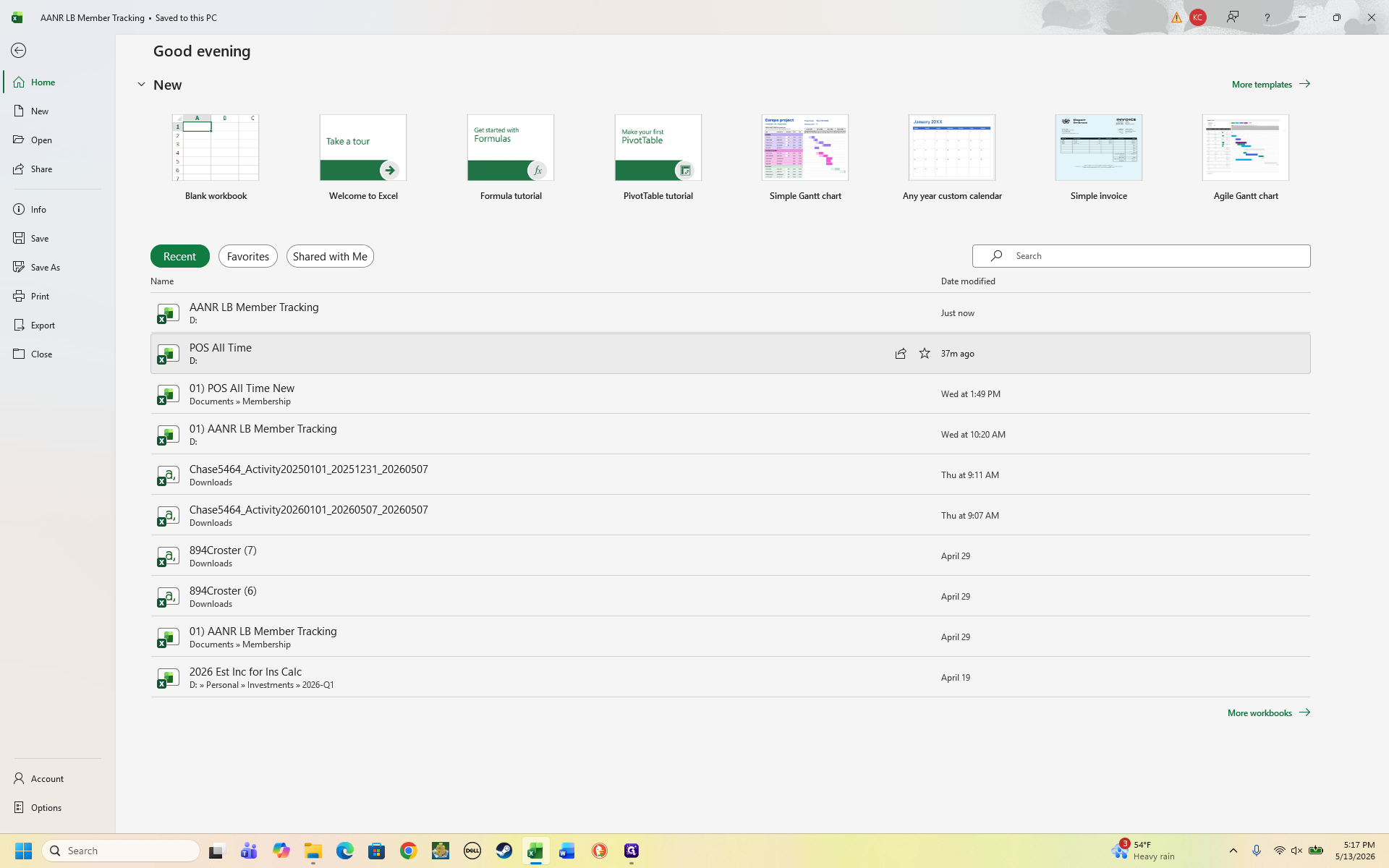This screenshot has height=868, width=1389.
Task: Open the help question mark icon
Action: pyautogui.click(x=1267, y=17)
